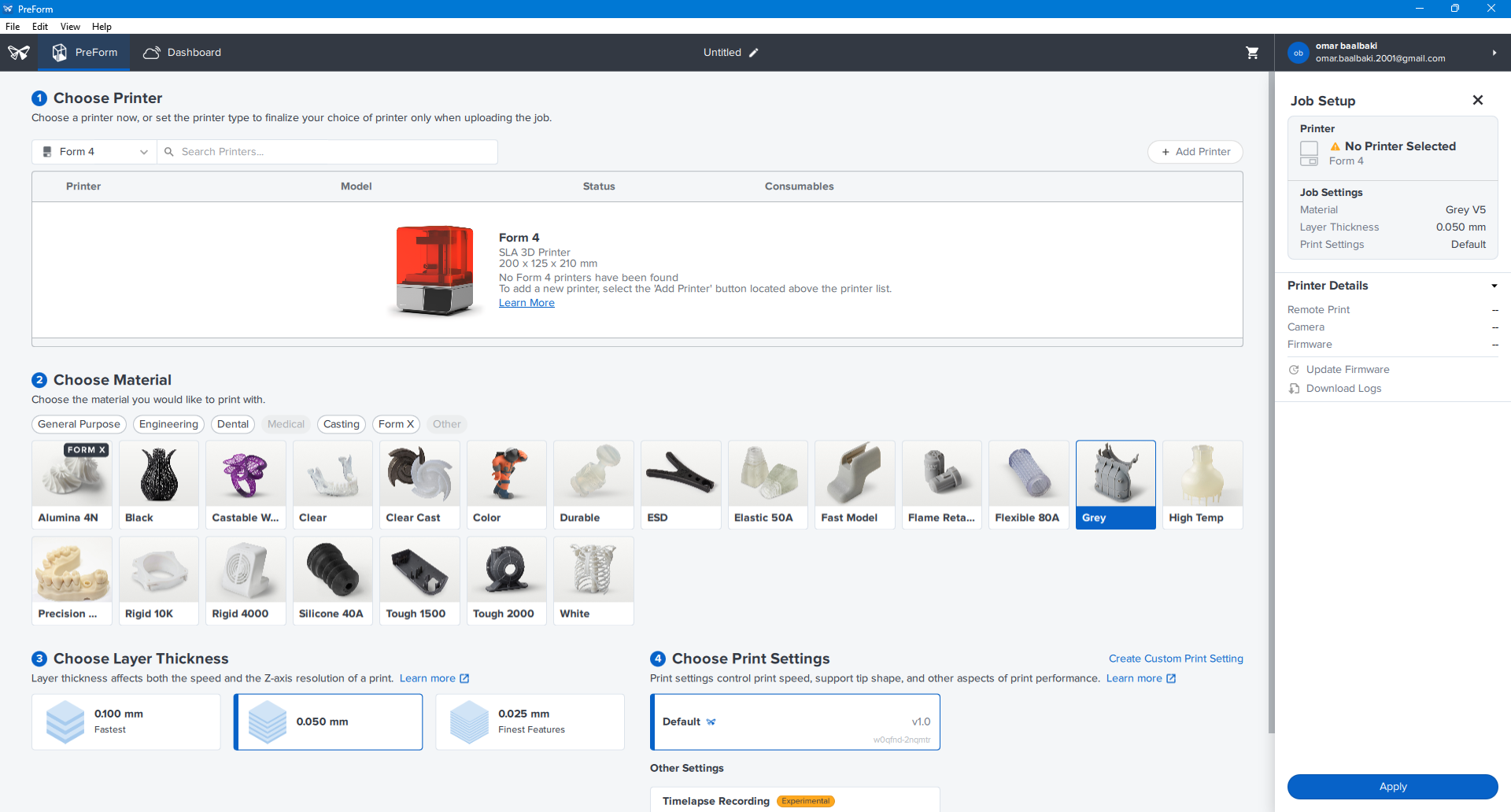
Task: Click Create Custom Print Setting link
Action: click(1176, 659)
